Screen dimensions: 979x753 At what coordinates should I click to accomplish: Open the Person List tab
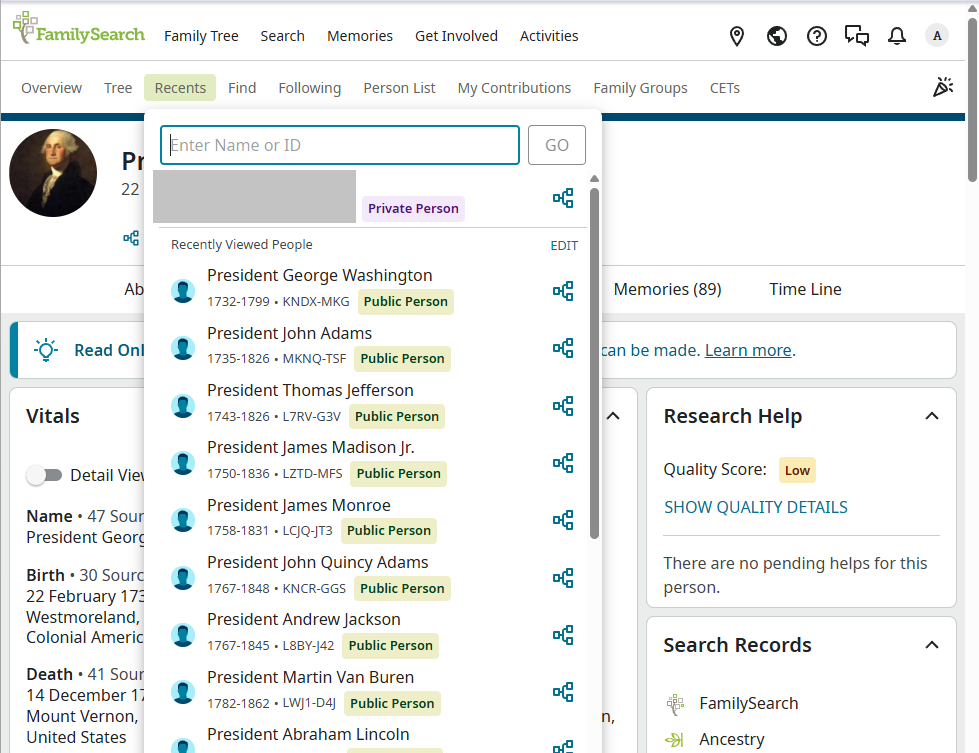tap(399, 88)
